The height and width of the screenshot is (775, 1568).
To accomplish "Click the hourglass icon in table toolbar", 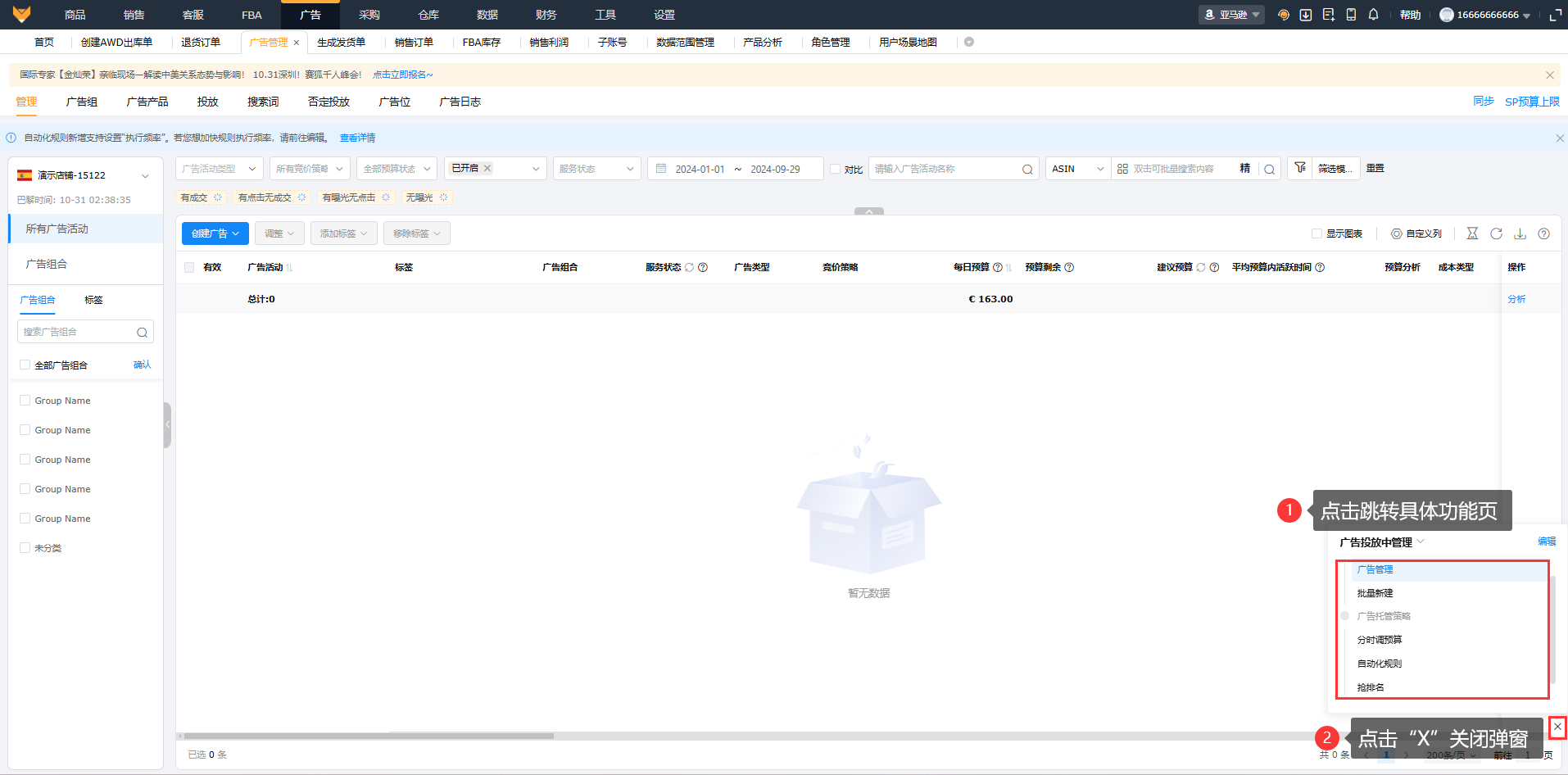I will click(1472, 233).
